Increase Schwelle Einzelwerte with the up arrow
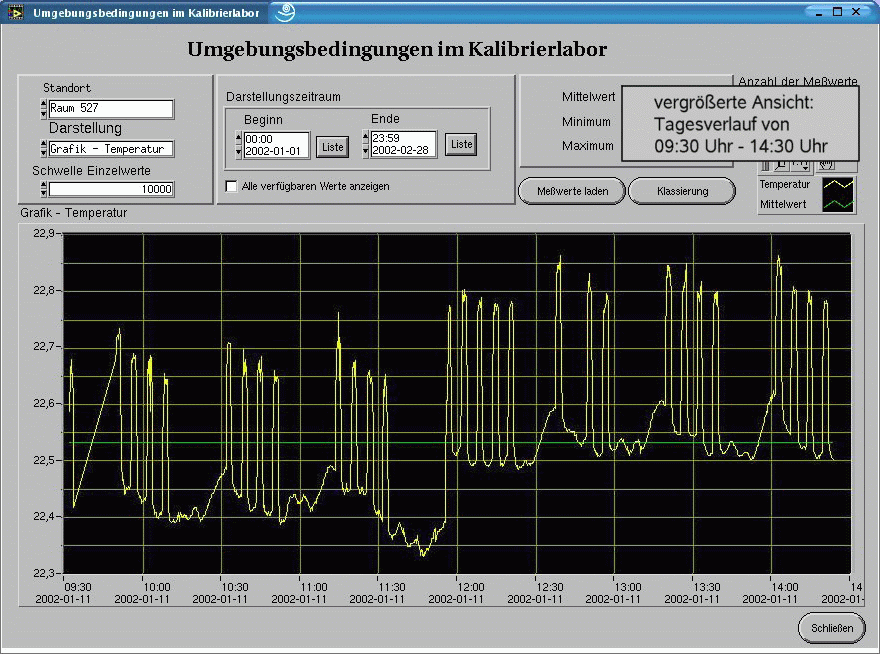This screenshot has height=654, width=880. point(44,185)
